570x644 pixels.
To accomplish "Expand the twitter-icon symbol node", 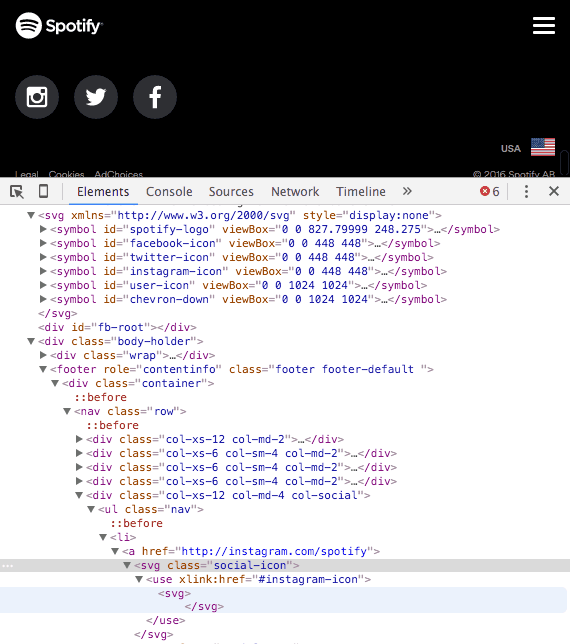I will pos(43,257).
